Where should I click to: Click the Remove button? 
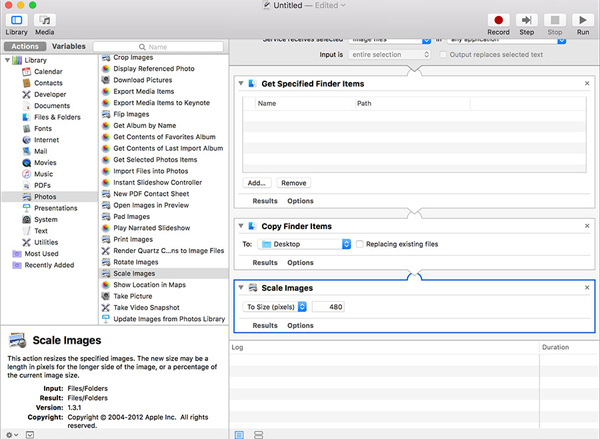tap(294, 183)
